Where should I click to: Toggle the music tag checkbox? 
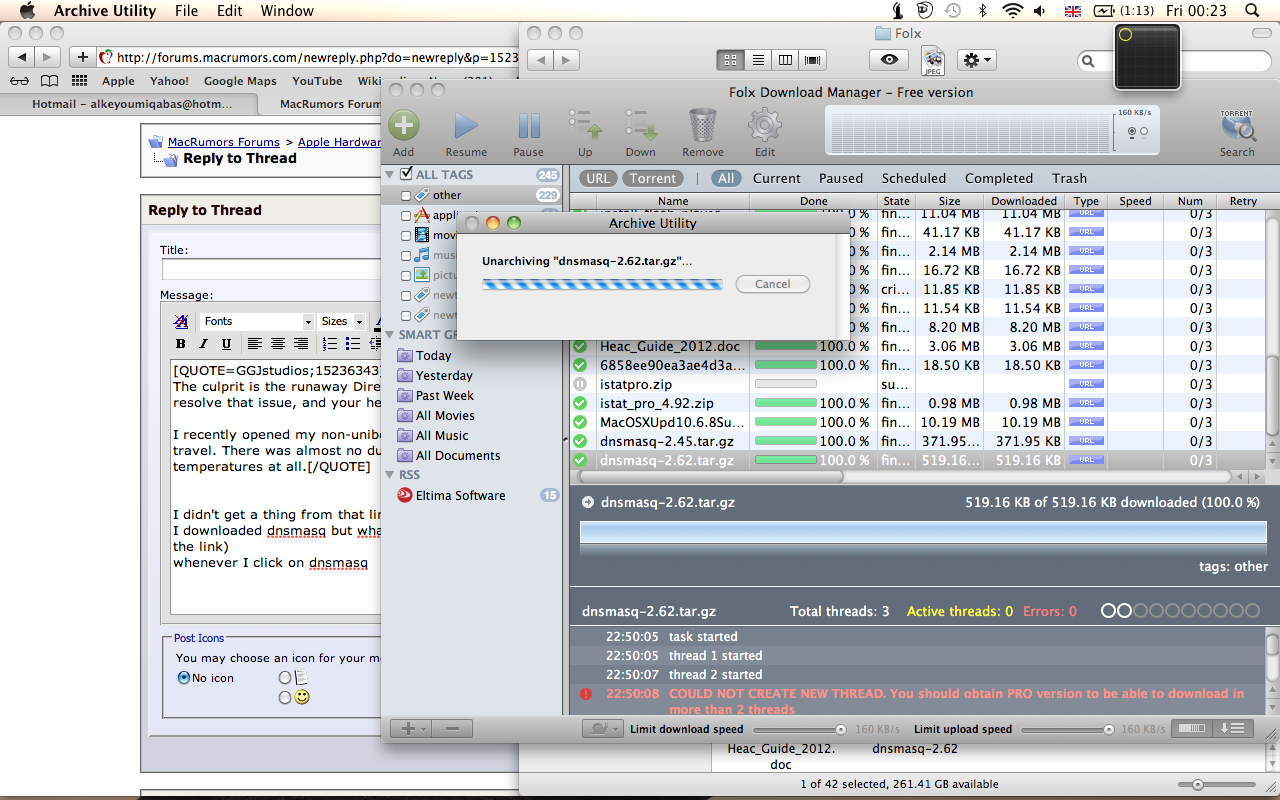[406, 255]
